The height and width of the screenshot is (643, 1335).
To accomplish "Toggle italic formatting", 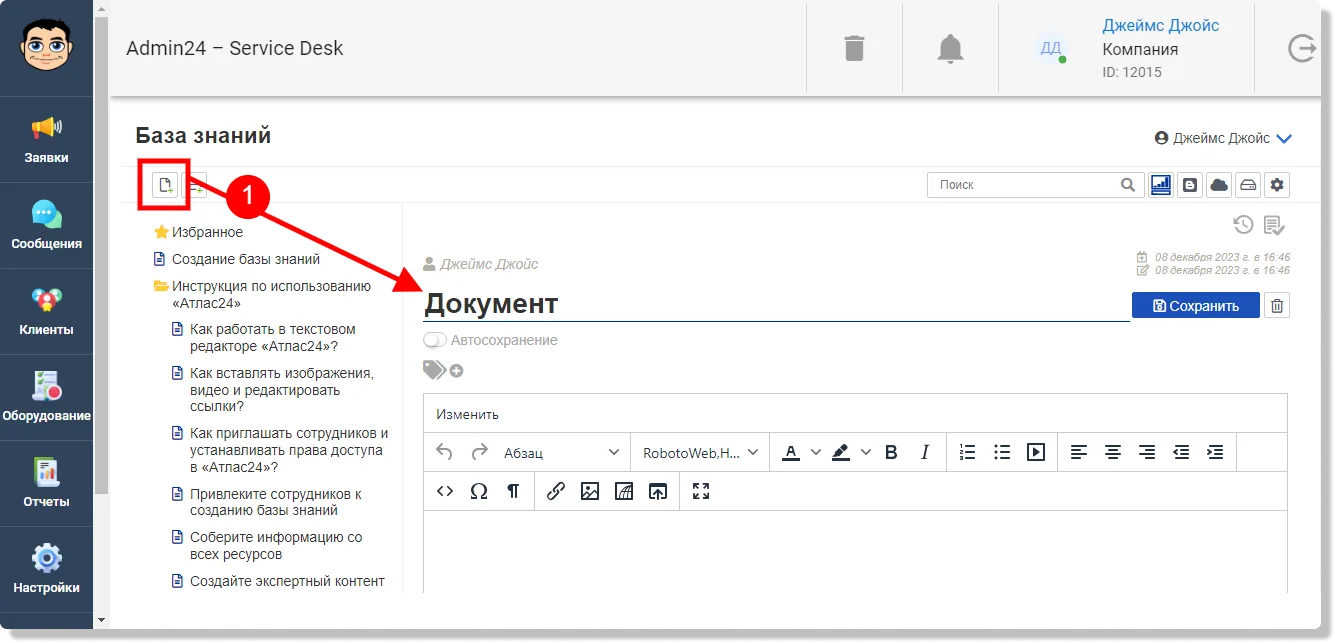I will click(x=925, y=452).
